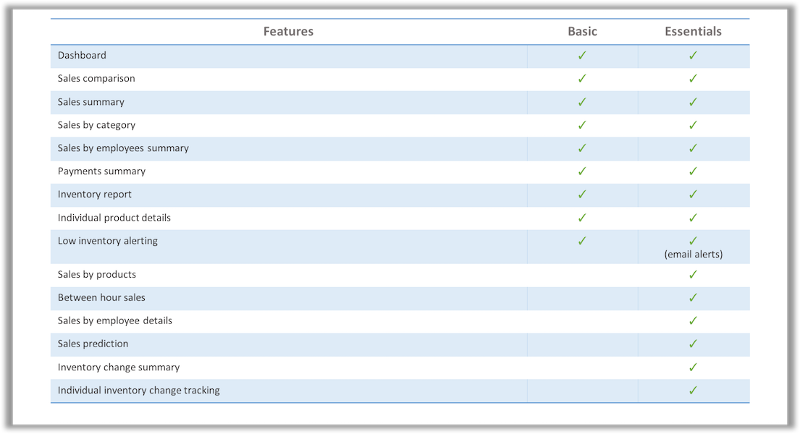Viewport: 800px width, 434px height.
Task: Click the Essentials checkmark for Individual inventory change tracking
Action: point(693,390)
